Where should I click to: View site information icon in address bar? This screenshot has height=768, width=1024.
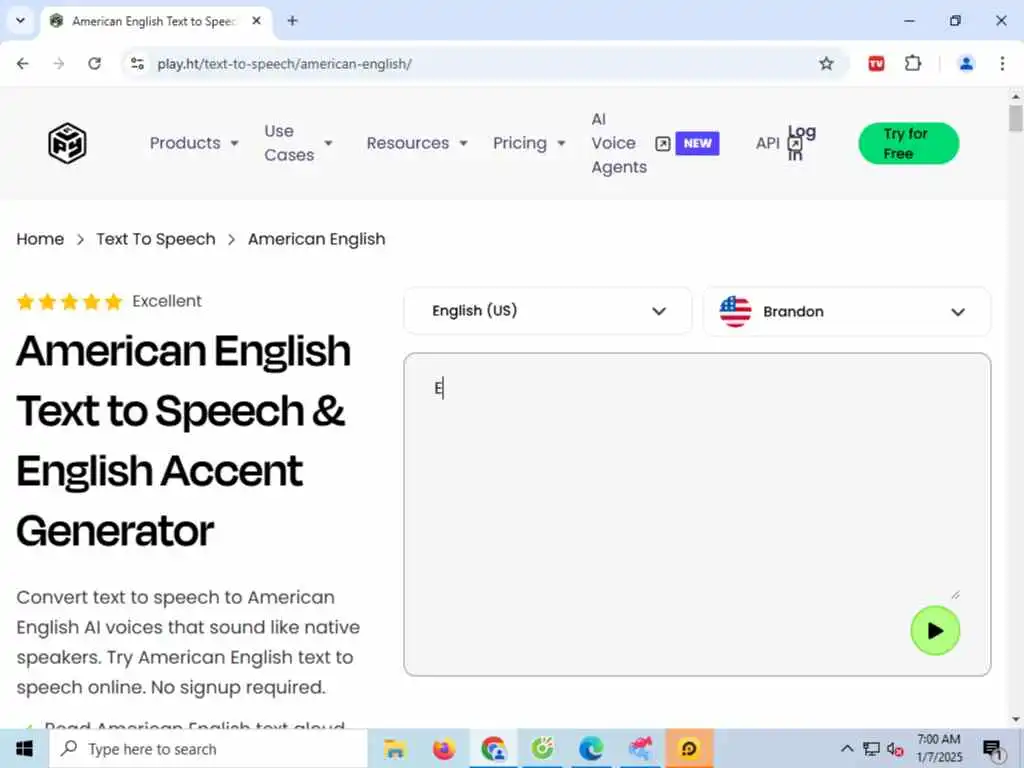(137, 63)
